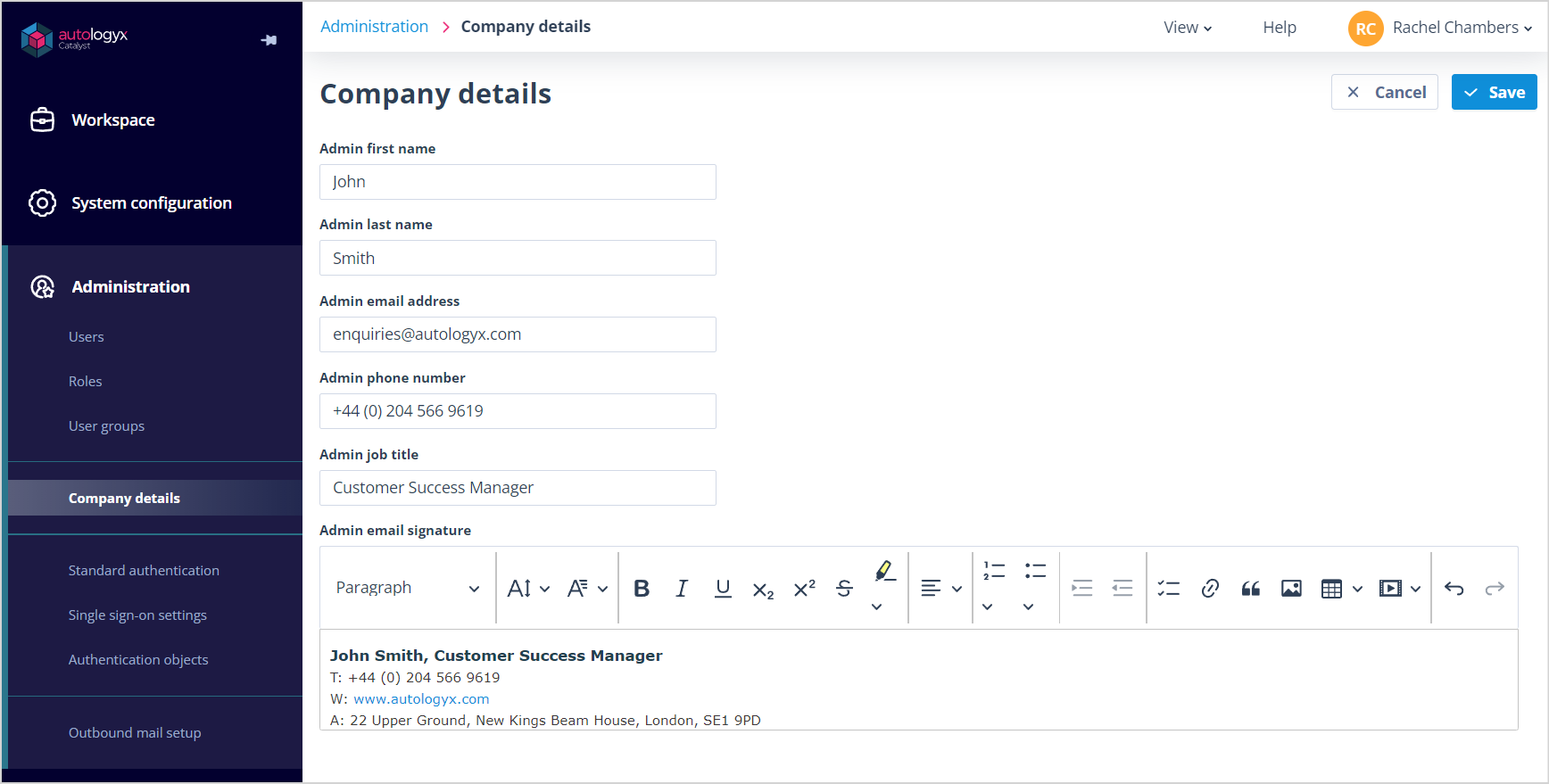Viewport: 1549px width, 784px height.
Task: Expand the highlight color options arrow
Action: coord(876,607)
